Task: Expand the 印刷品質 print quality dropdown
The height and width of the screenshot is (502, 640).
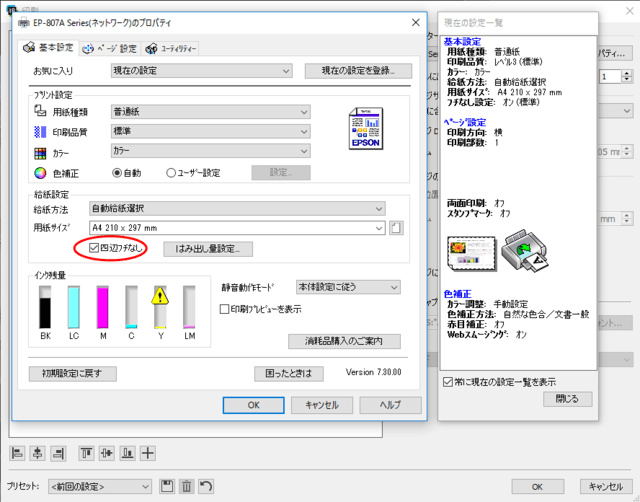Action: pos(211,132)
